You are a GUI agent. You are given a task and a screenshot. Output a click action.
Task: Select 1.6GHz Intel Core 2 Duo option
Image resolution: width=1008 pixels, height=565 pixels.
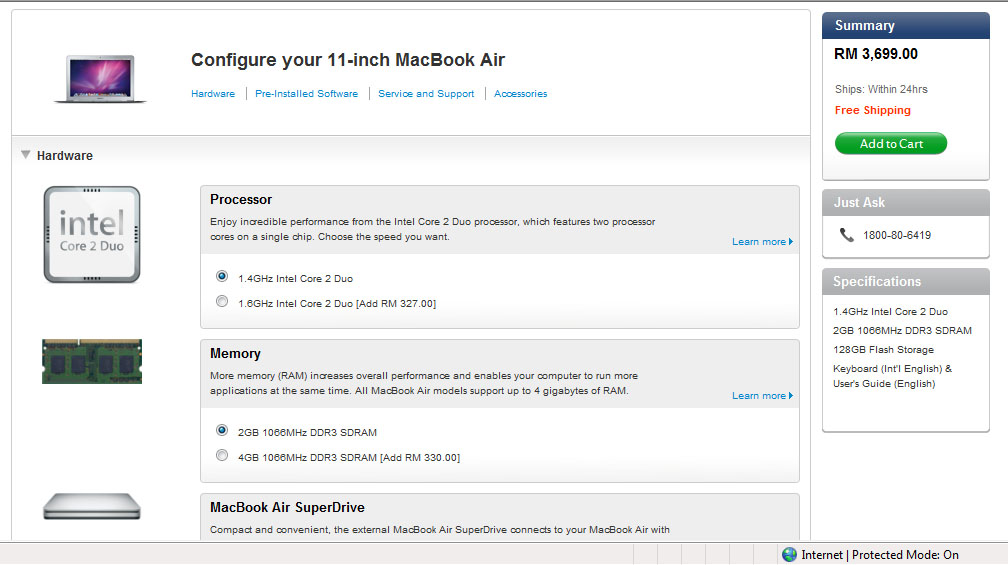(x=222, y=301)
